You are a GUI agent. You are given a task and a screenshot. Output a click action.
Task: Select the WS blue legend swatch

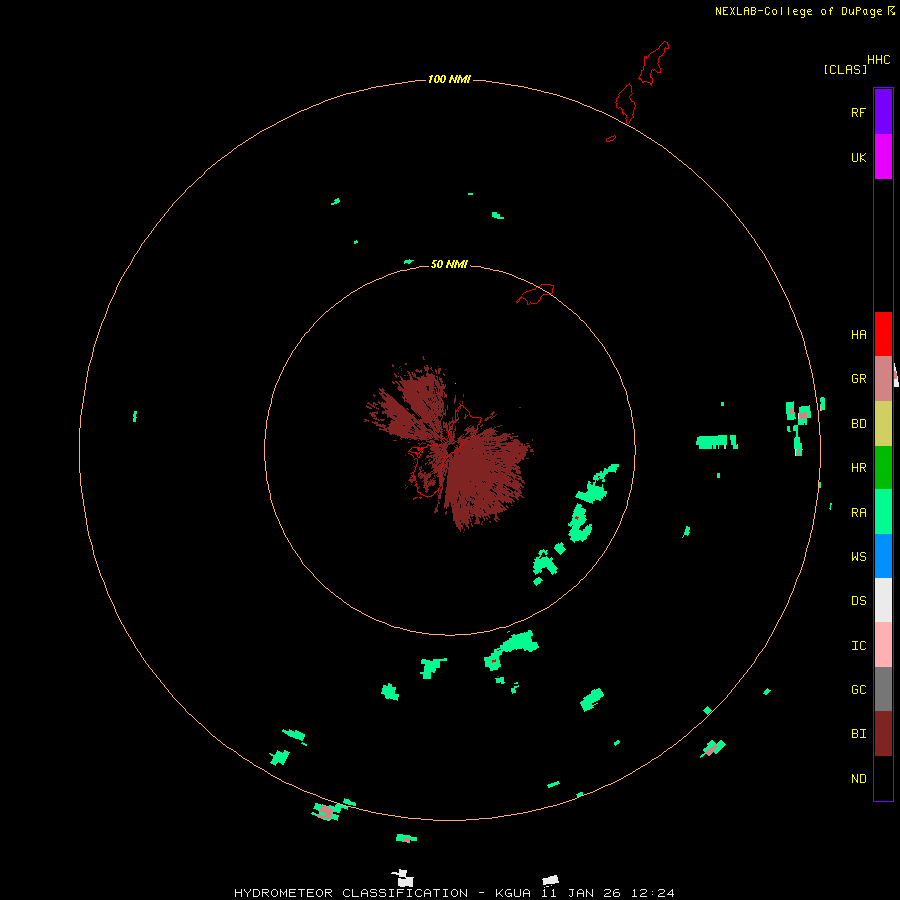tap(883, 556)
